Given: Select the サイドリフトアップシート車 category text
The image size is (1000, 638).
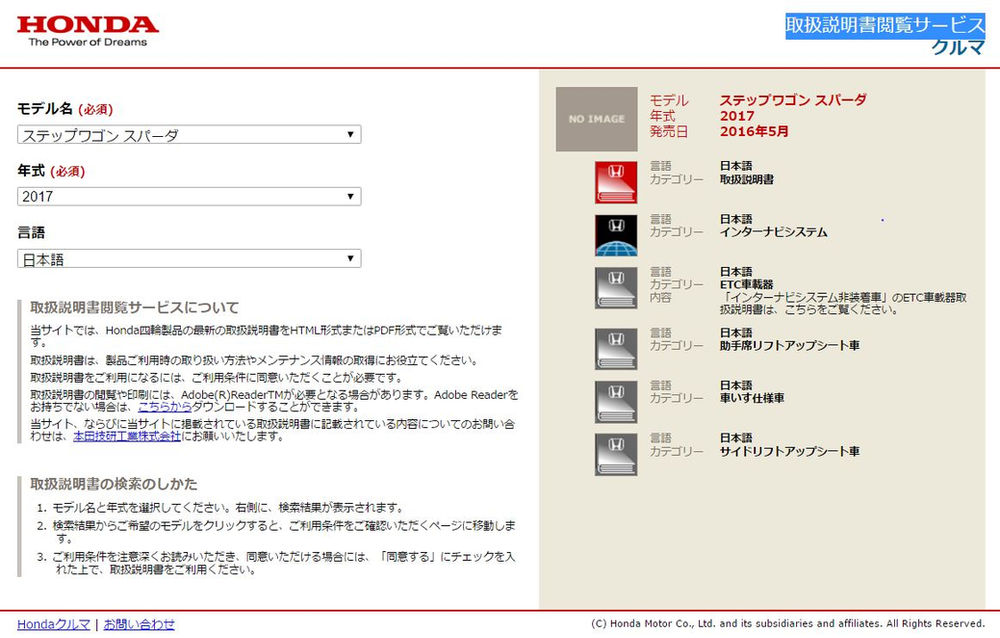Looking at the screenshot, I should coord(790,452).
